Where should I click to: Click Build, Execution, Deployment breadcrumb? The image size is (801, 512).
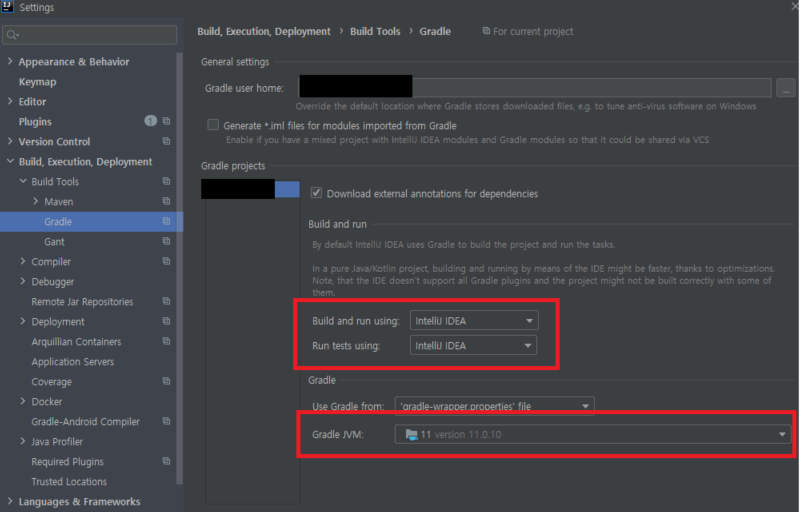264,31
